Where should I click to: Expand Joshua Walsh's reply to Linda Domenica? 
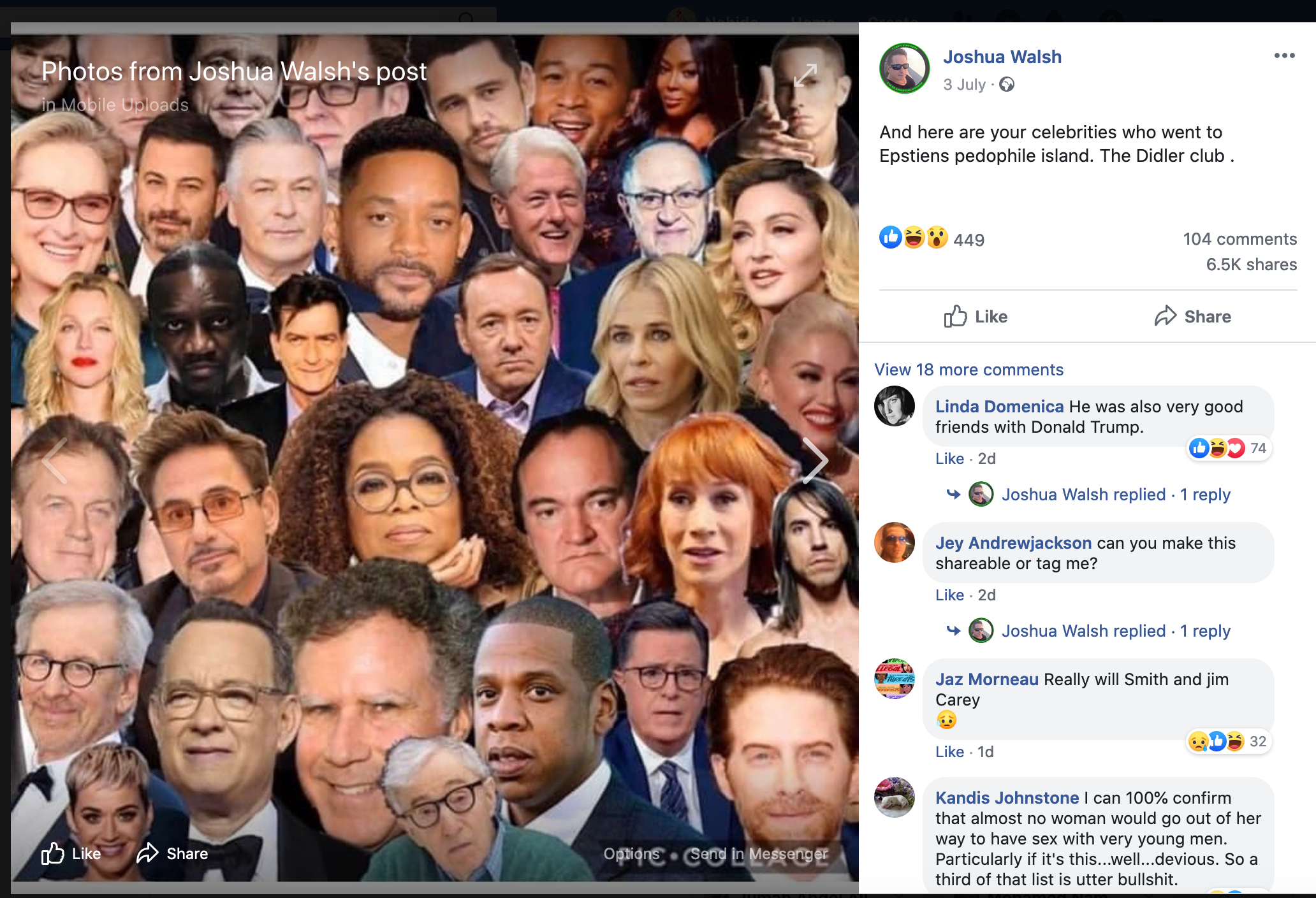coord(1115,495)
